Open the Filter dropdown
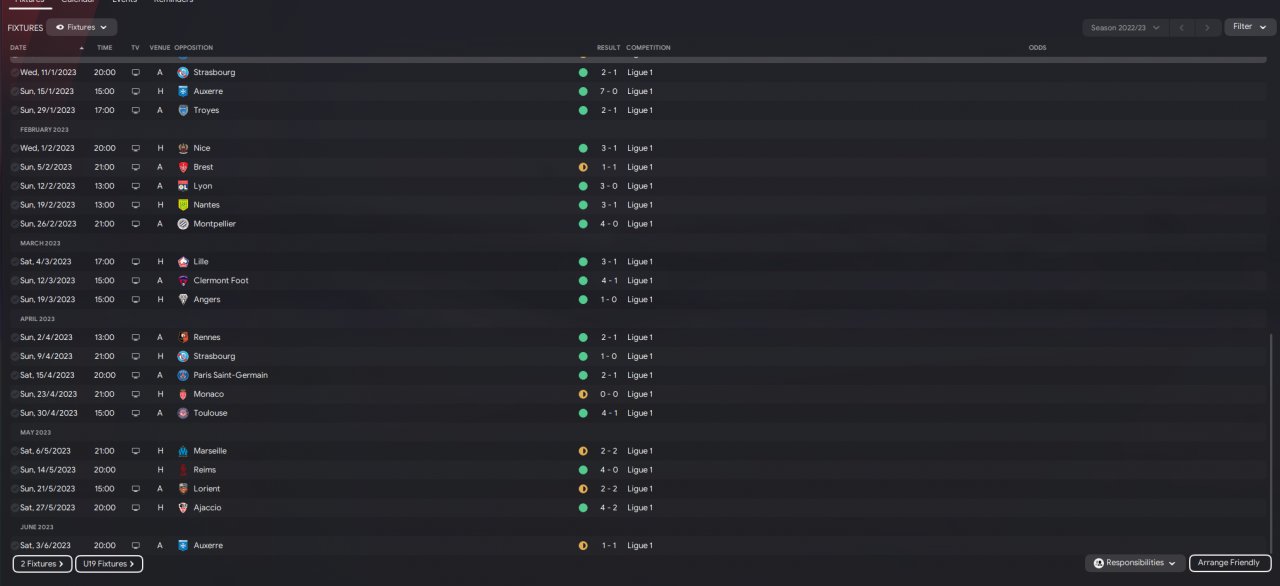The image size is (1280, 586). click(1249, 27)
